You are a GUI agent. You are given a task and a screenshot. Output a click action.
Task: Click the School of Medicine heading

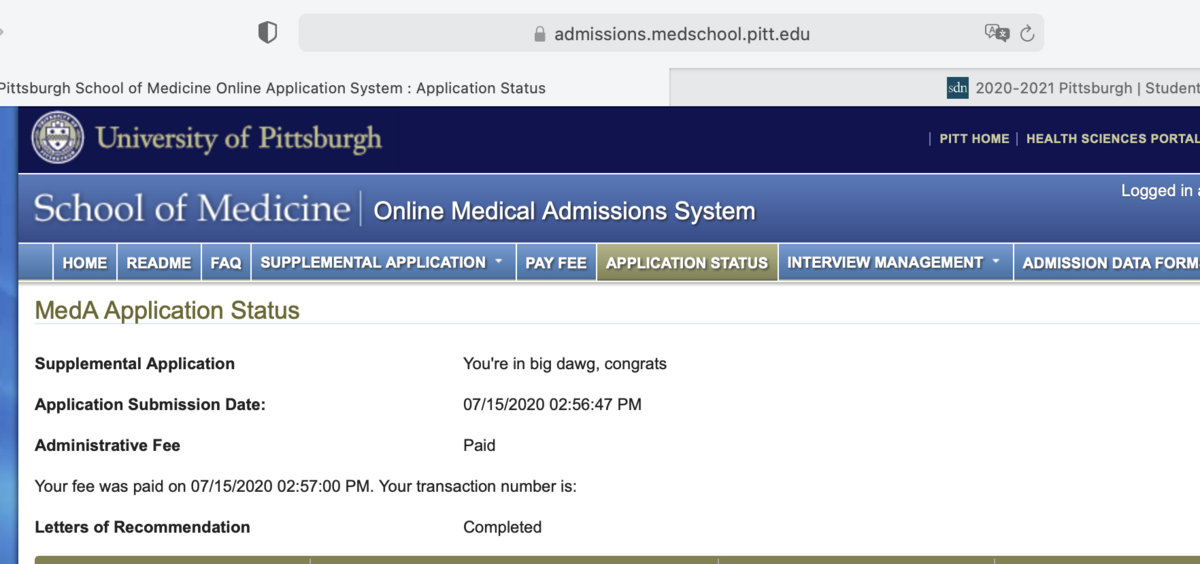[x=192, y=208]
